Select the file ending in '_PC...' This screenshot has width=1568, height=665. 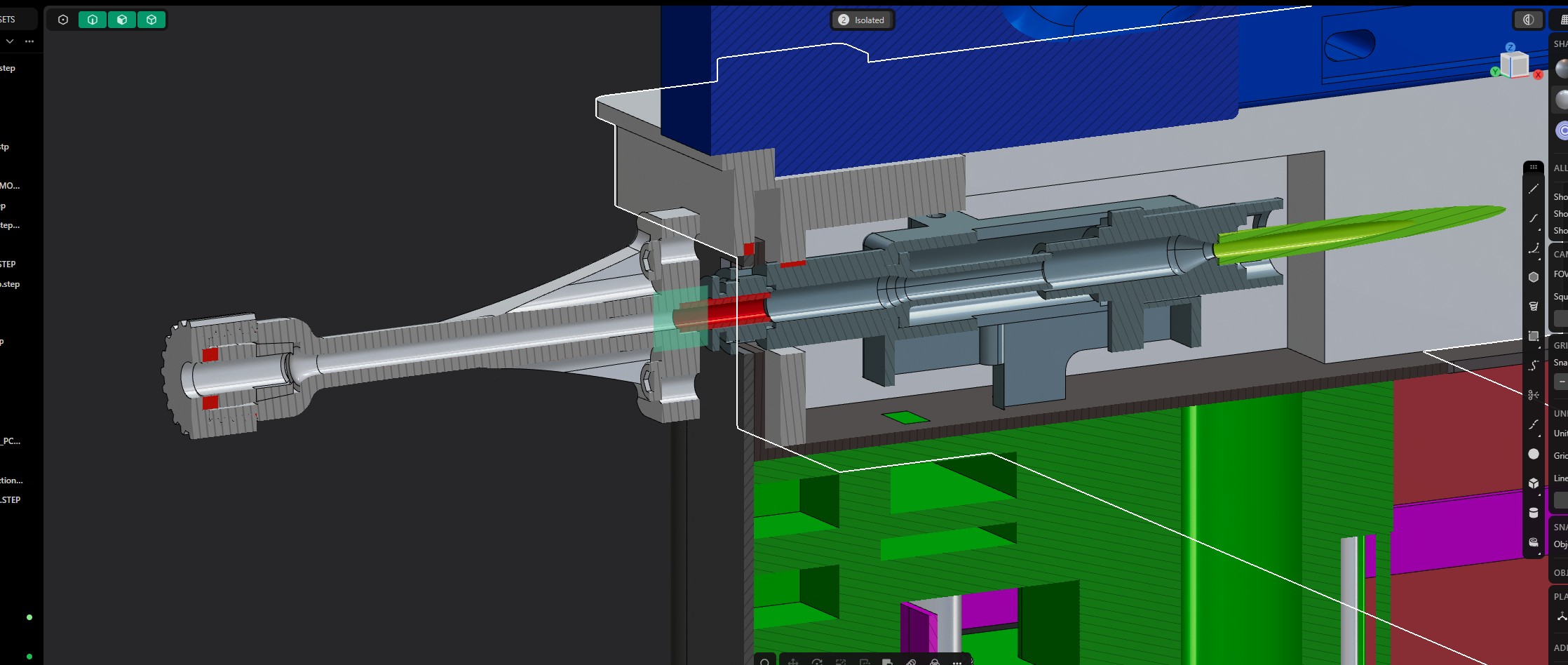point(11,441)
